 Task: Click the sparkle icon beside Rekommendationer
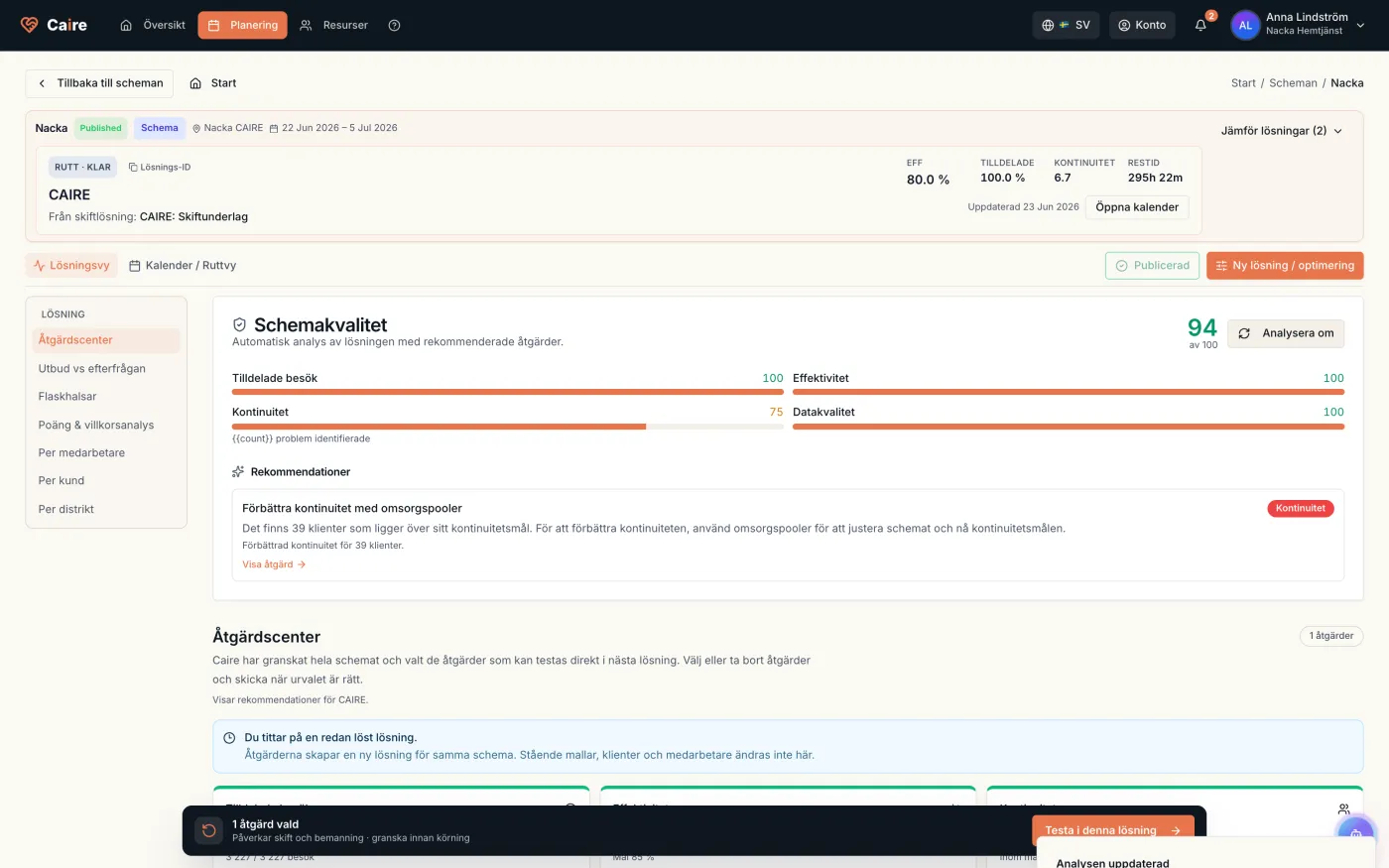click(x=238, y=472)
